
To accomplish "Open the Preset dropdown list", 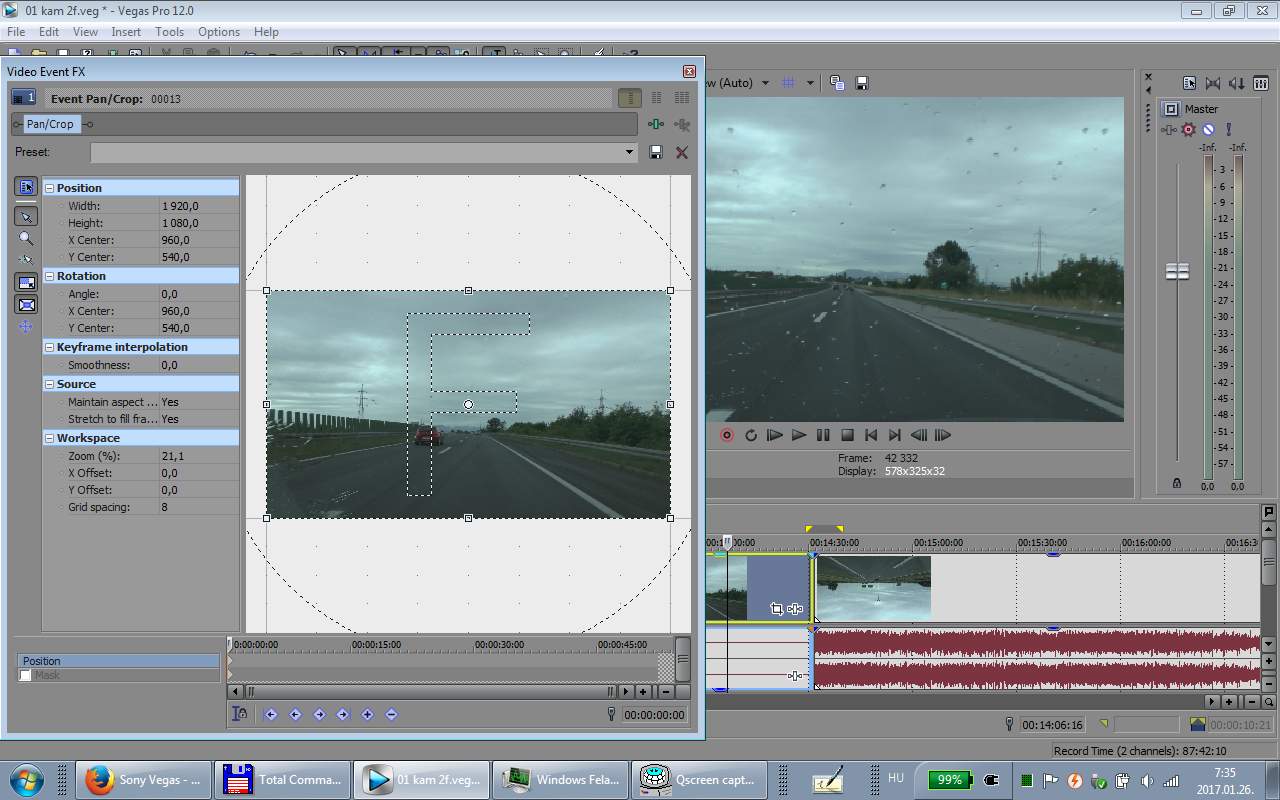I will pyautogui.click(x=629, y=152).
